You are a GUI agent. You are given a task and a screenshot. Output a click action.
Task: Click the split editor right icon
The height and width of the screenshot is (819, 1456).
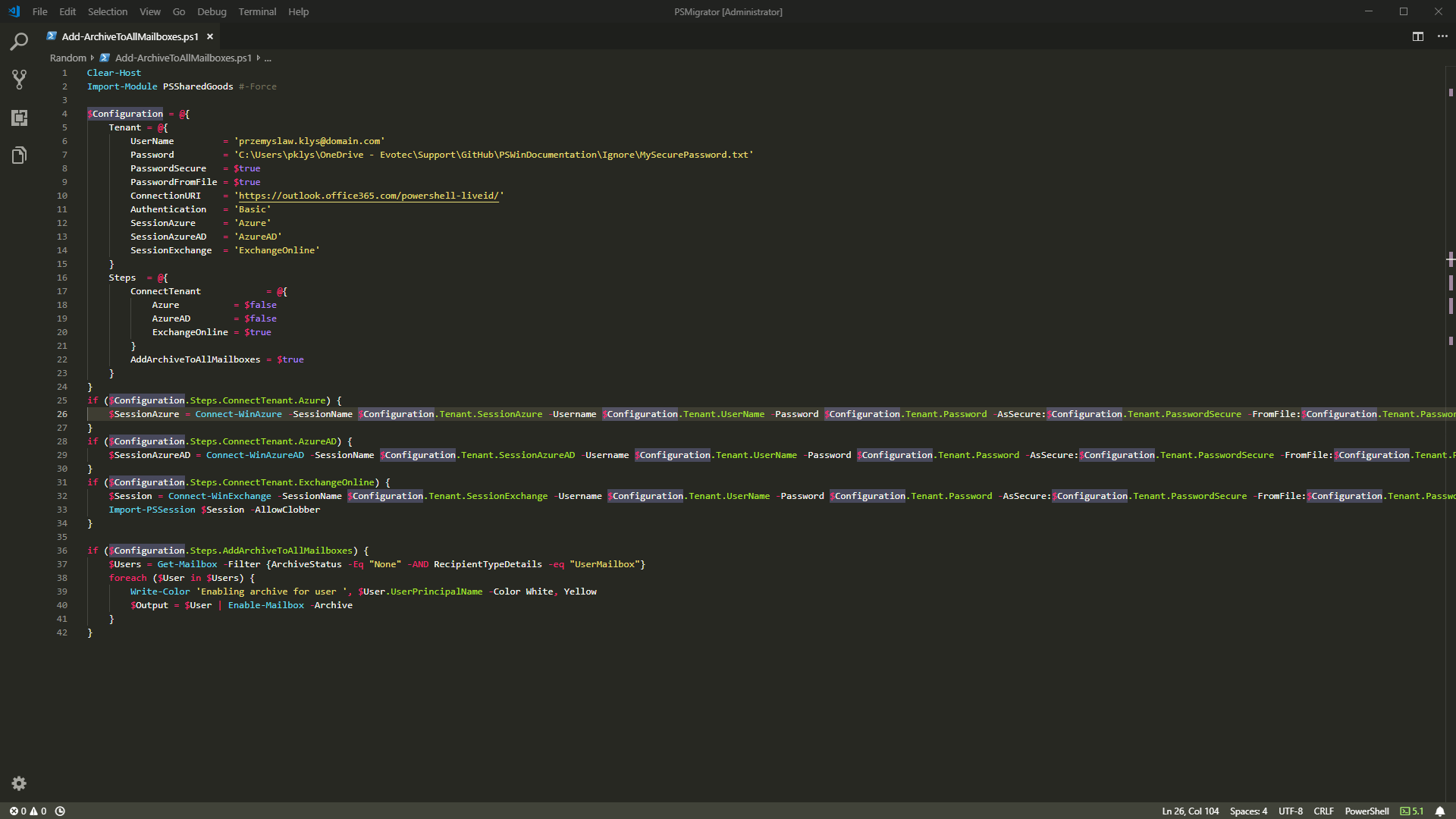pos(1417,36)
